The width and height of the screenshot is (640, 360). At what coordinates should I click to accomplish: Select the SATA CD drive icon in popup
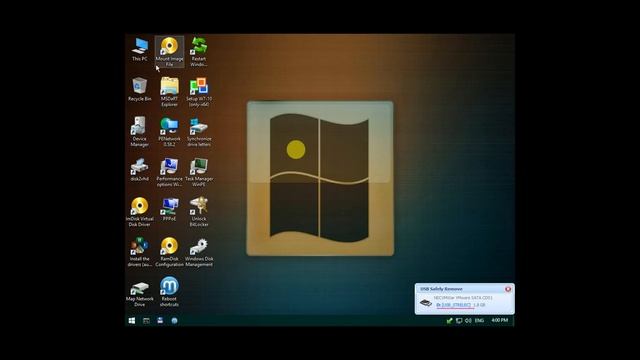point(426,302)
